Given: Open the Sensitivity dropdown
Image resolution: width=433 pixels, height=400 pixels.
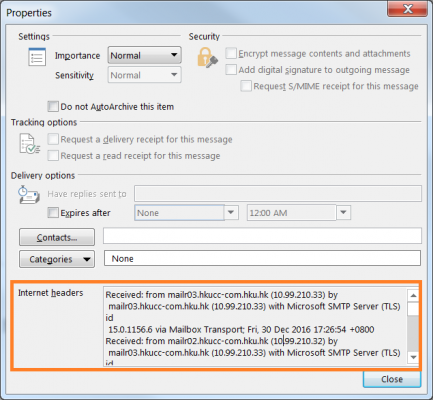Looking at the screenshot, I should click(x=145, y=75).
